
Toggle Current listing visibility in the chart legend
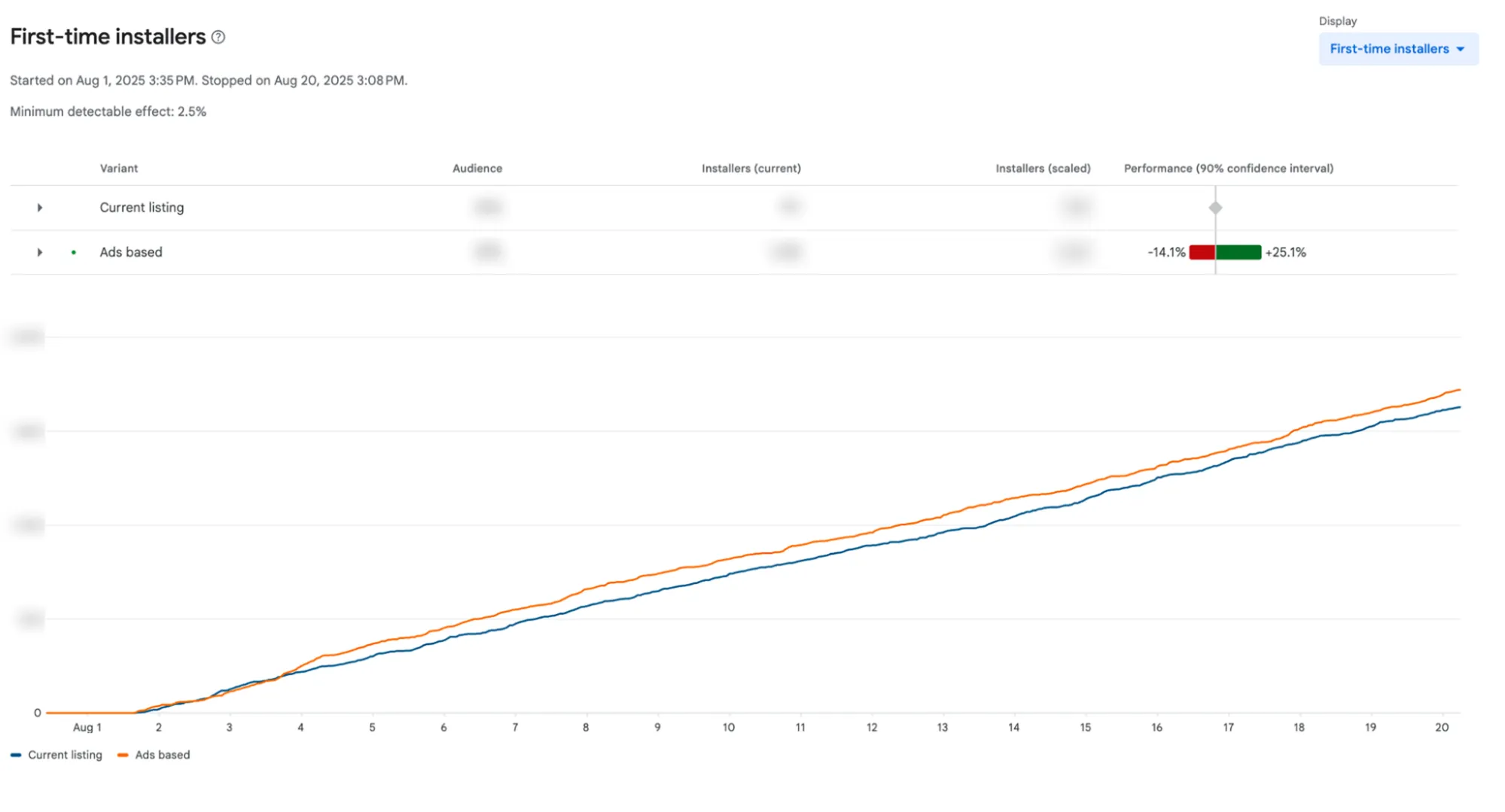(56, 755)
